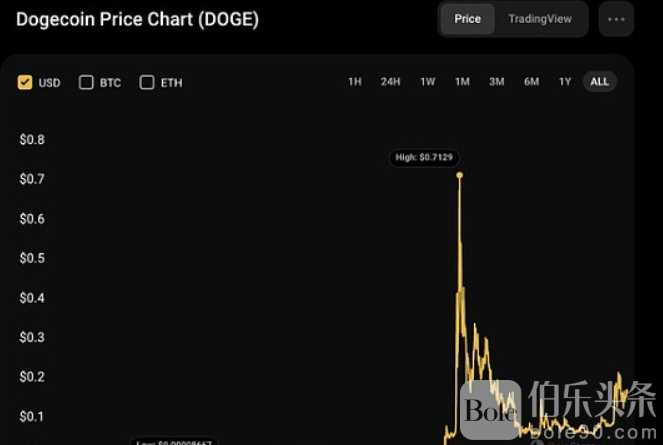
Task: Open the three-dot more options menu
Action: [x=616, y=19]
